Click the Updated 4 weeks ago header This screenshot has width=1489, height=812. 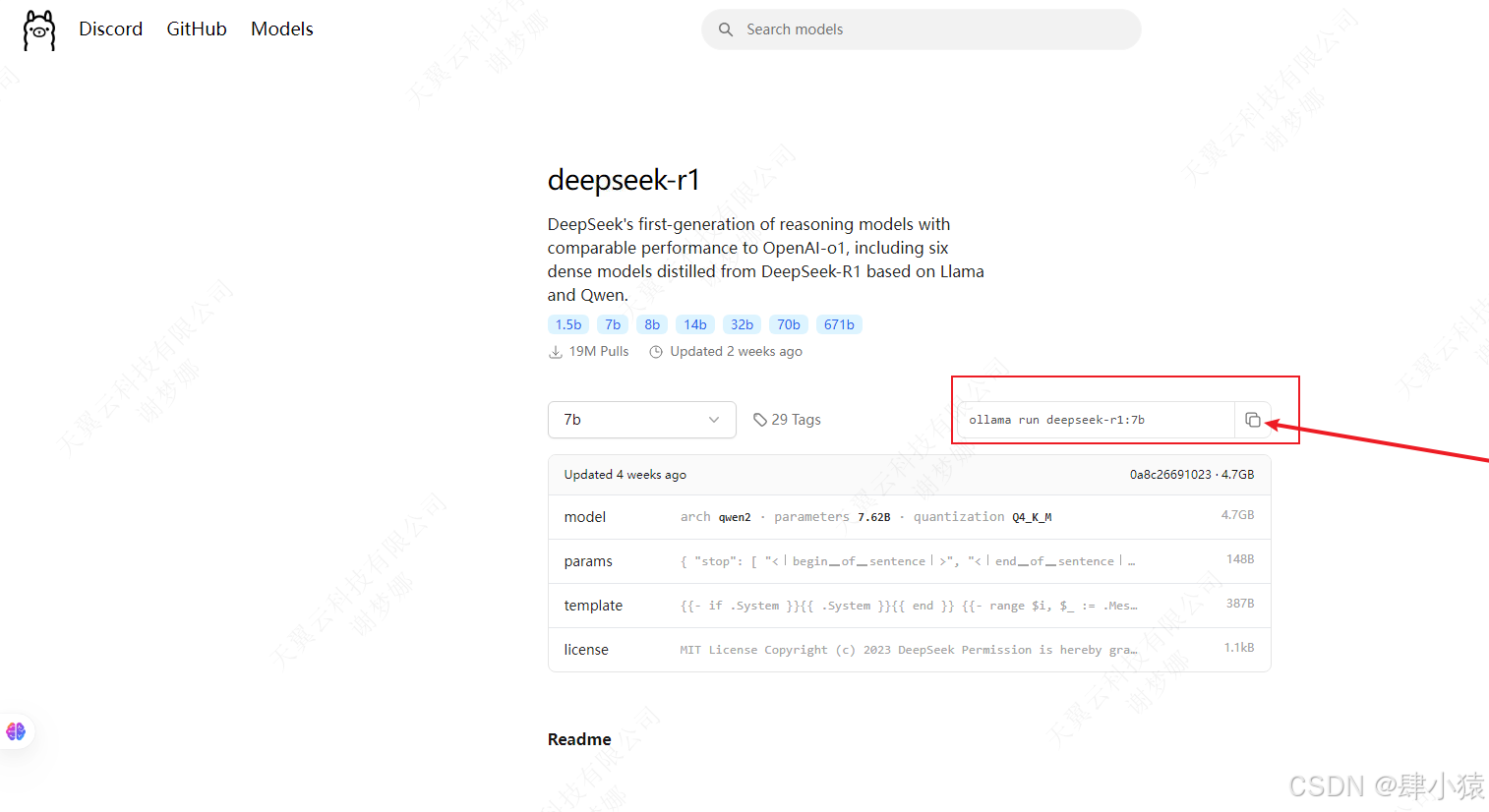625,475
